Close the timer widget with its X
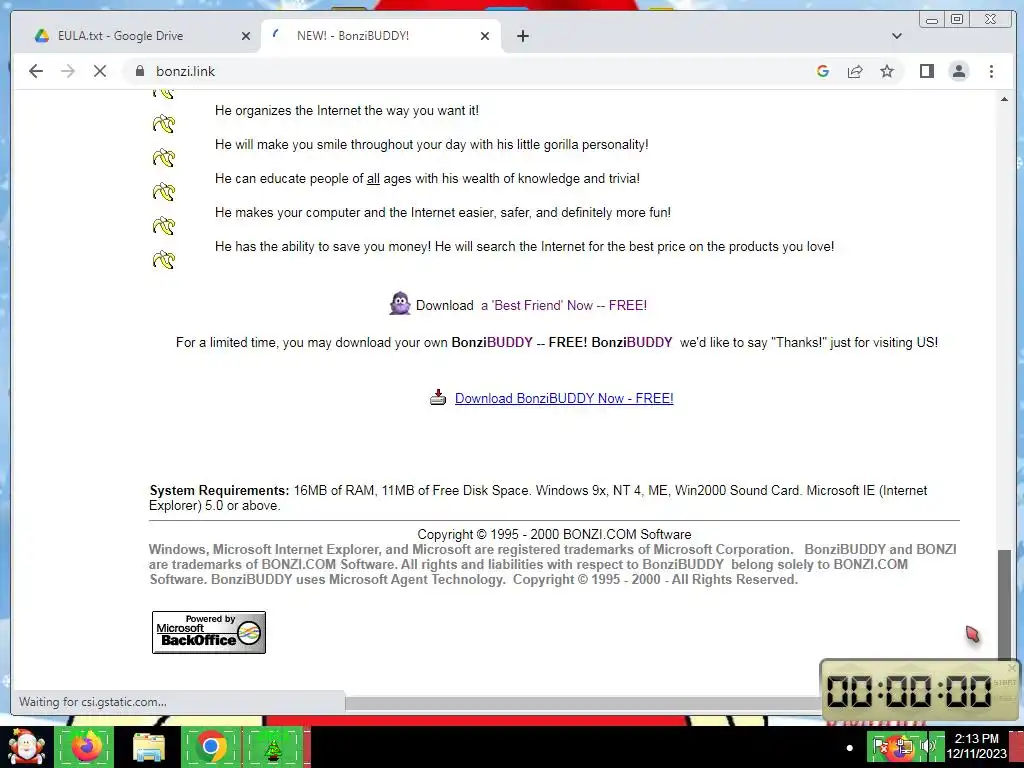The height and width of the screenshot is (768, 1024). click(x=1012, y=667)
